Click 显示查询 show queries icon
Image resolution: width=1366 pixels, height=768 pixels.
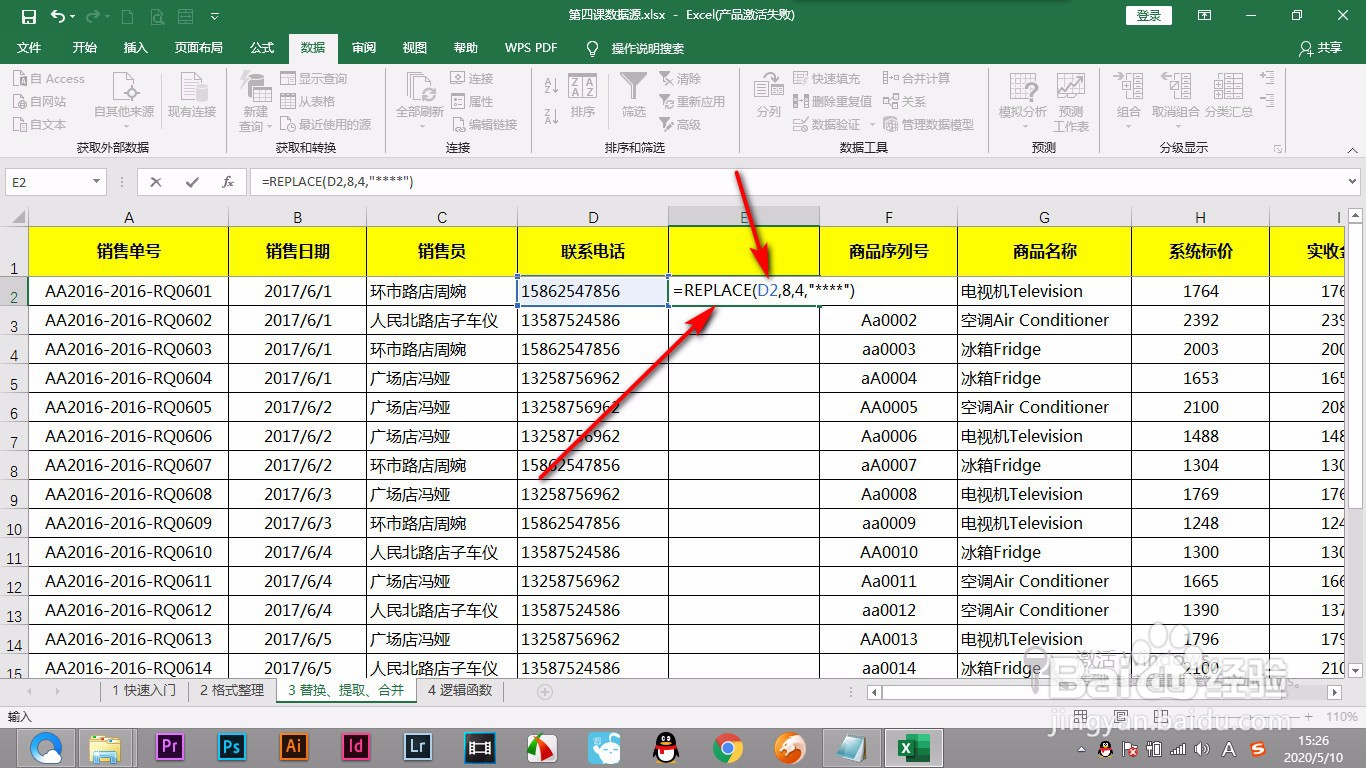[x=289, y=79]
